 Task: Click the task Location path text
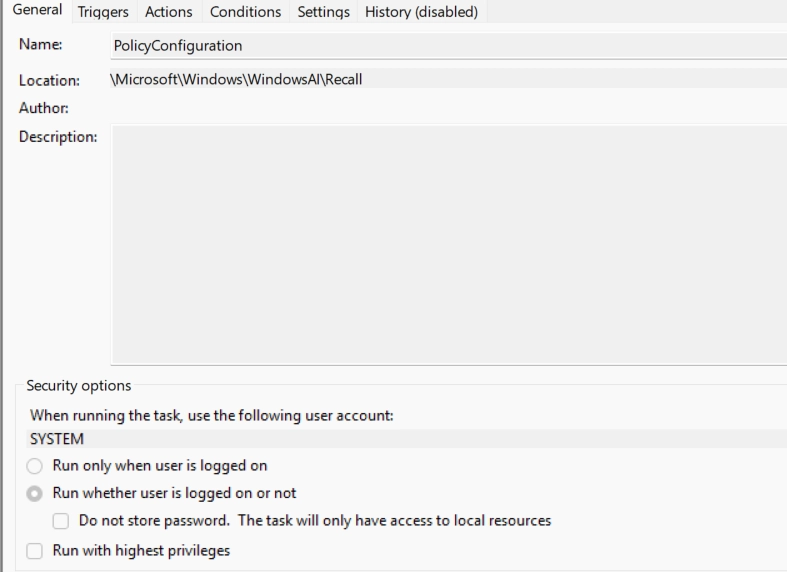(x=236, y=79)
